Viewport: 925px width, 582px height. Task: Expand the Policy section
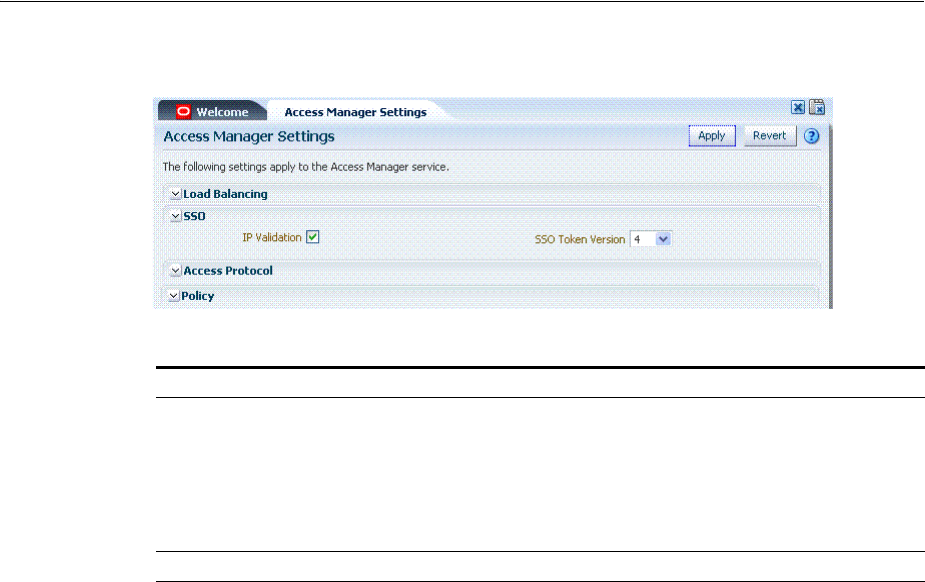tap(173, 296)
